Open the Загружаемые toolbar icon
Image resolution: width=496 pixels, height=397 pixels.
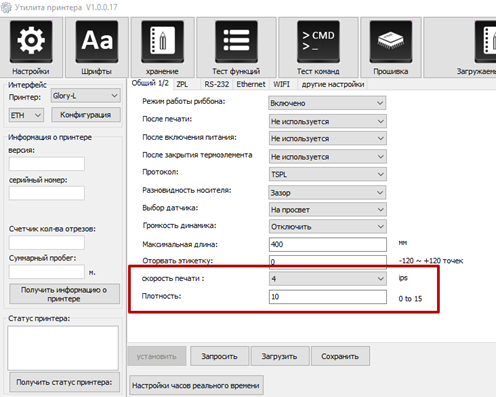tap(485, 42)
